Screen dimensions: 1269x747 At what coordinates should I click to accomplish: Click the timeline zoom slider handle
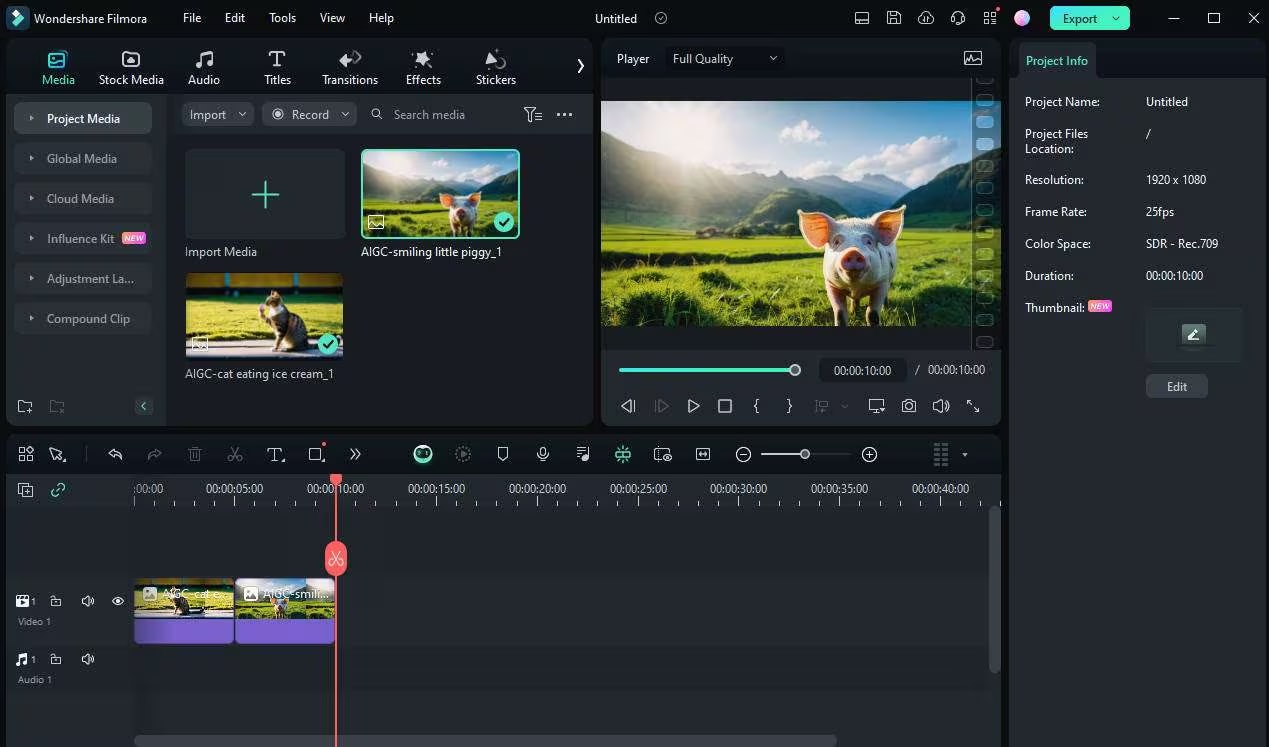805,454
